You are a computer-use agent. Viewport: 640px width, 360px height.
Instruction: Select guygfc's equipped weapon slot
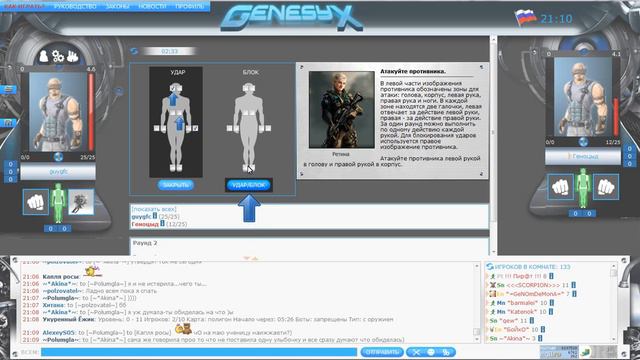[x=81, y=202]
